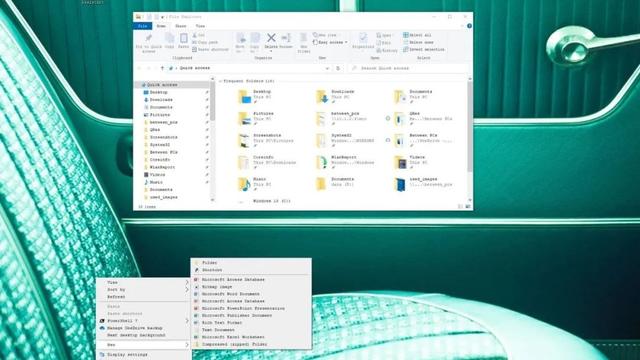The height and width of the screenshot is (360, 640).
Task: Choose Shortcut in the New submenu
Action: [x=251, y=270]
